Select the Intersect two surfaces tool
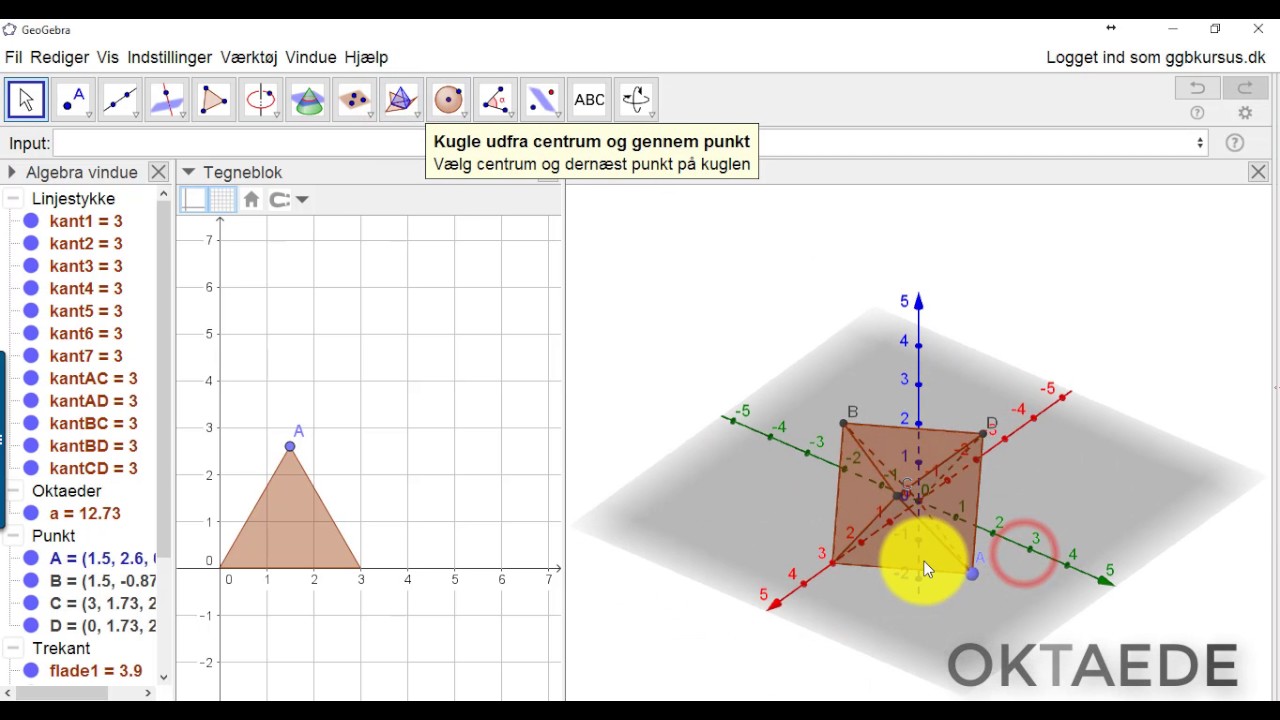Screen dimensions: 1280x720 tap(308, 100)
